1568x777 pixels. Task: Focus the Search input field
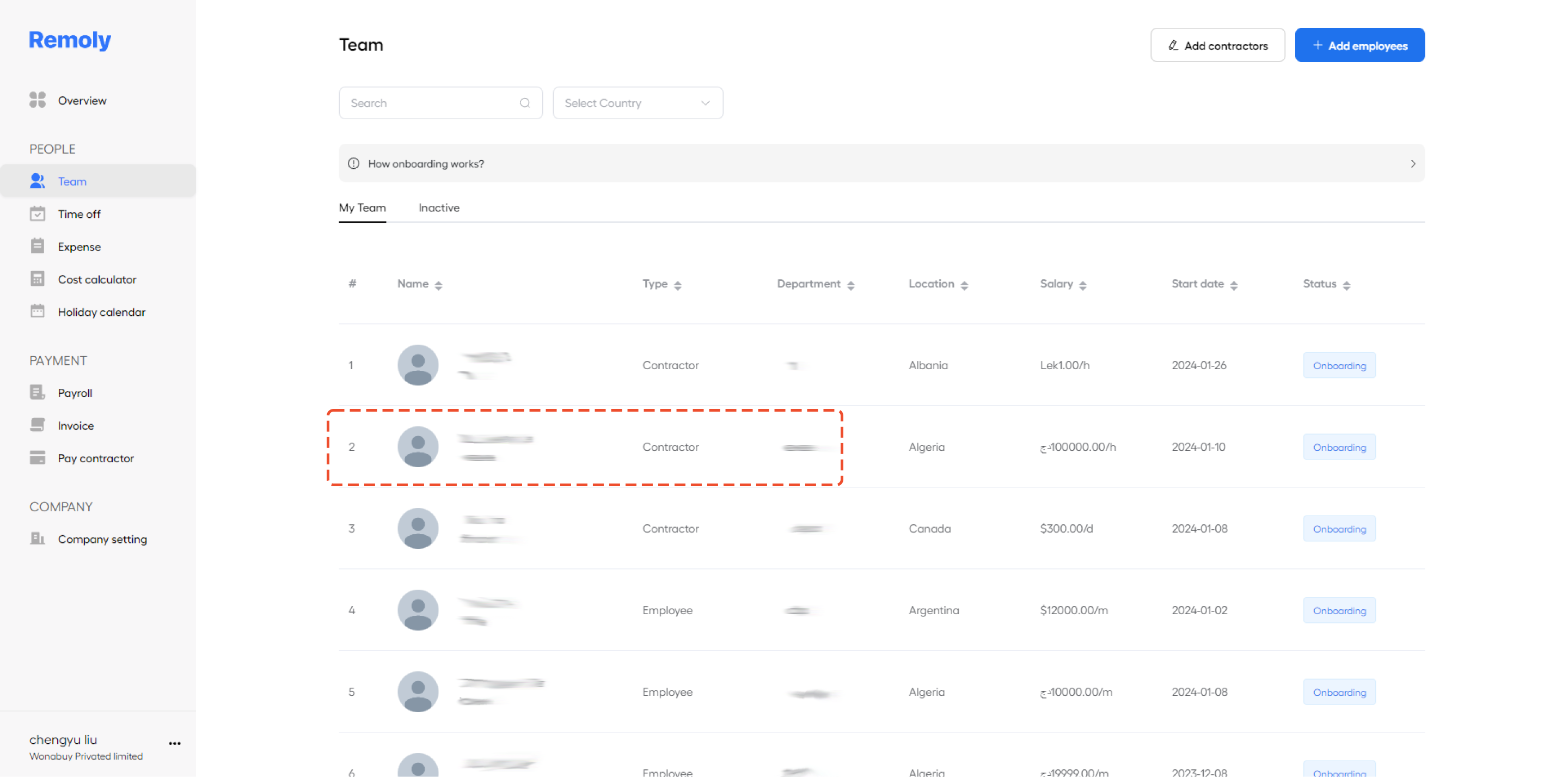(440, 103)
